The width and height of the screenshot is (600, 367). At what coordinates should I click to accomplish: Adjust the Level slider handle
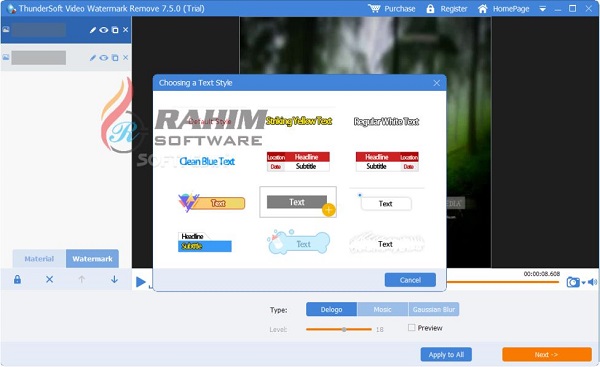point(344,329)
